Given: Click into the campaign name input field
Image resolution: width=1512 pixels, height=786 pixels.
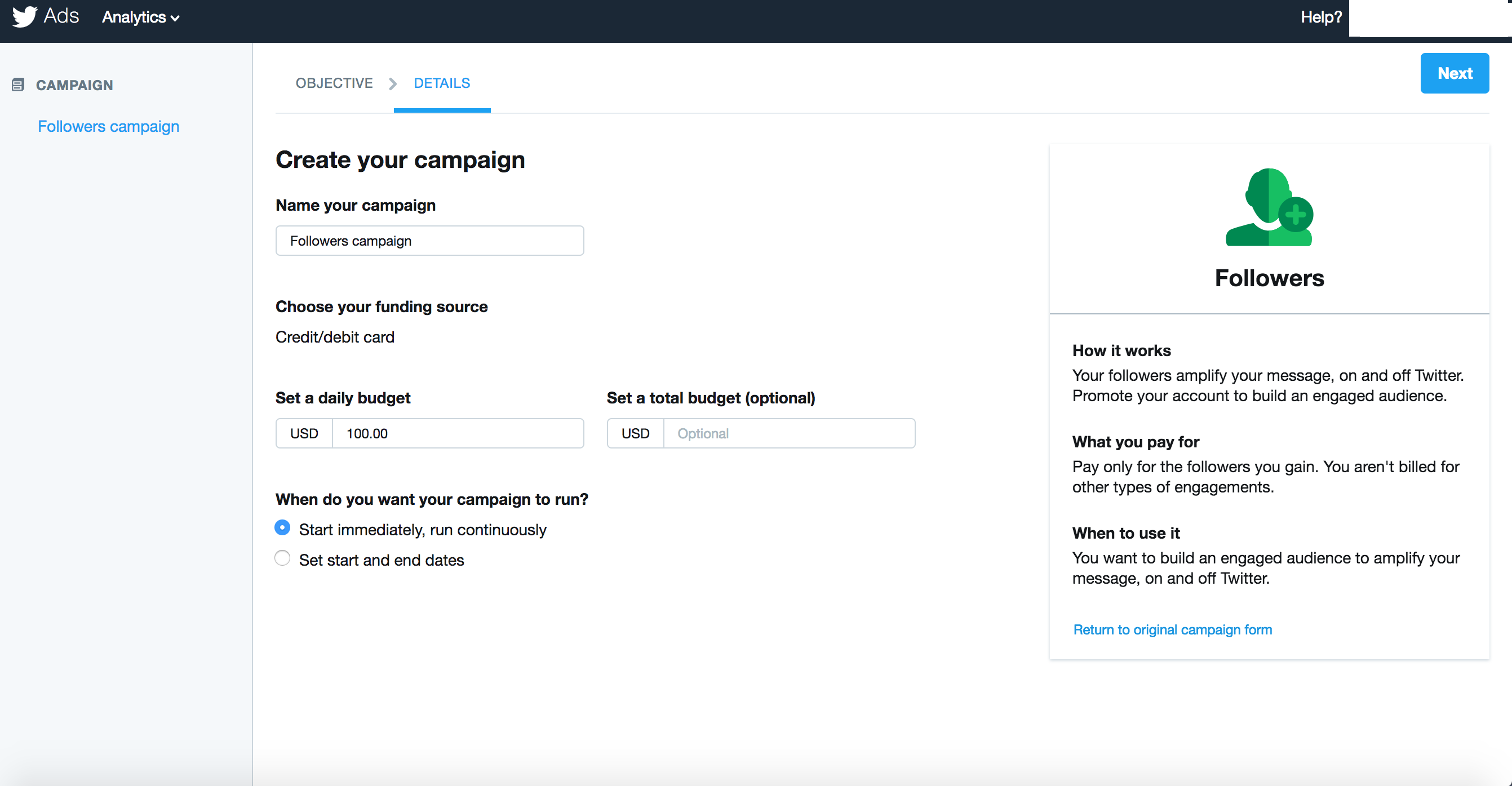Looking at the screenshot, I should click(x=429, y=241).
